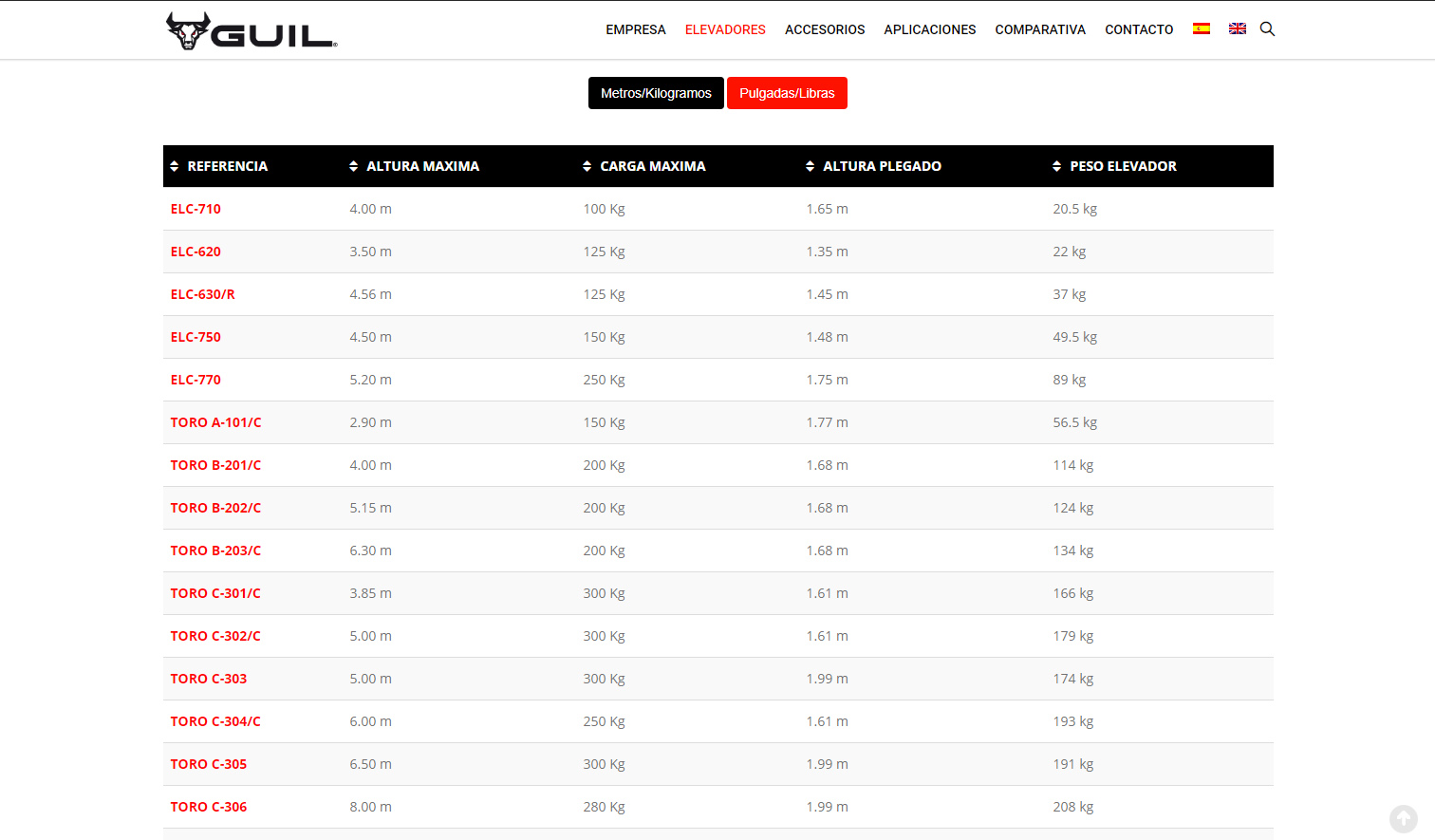
Task: Click sort arrows beside CARGA MAXIMA header
Action: tap(587, 166)
